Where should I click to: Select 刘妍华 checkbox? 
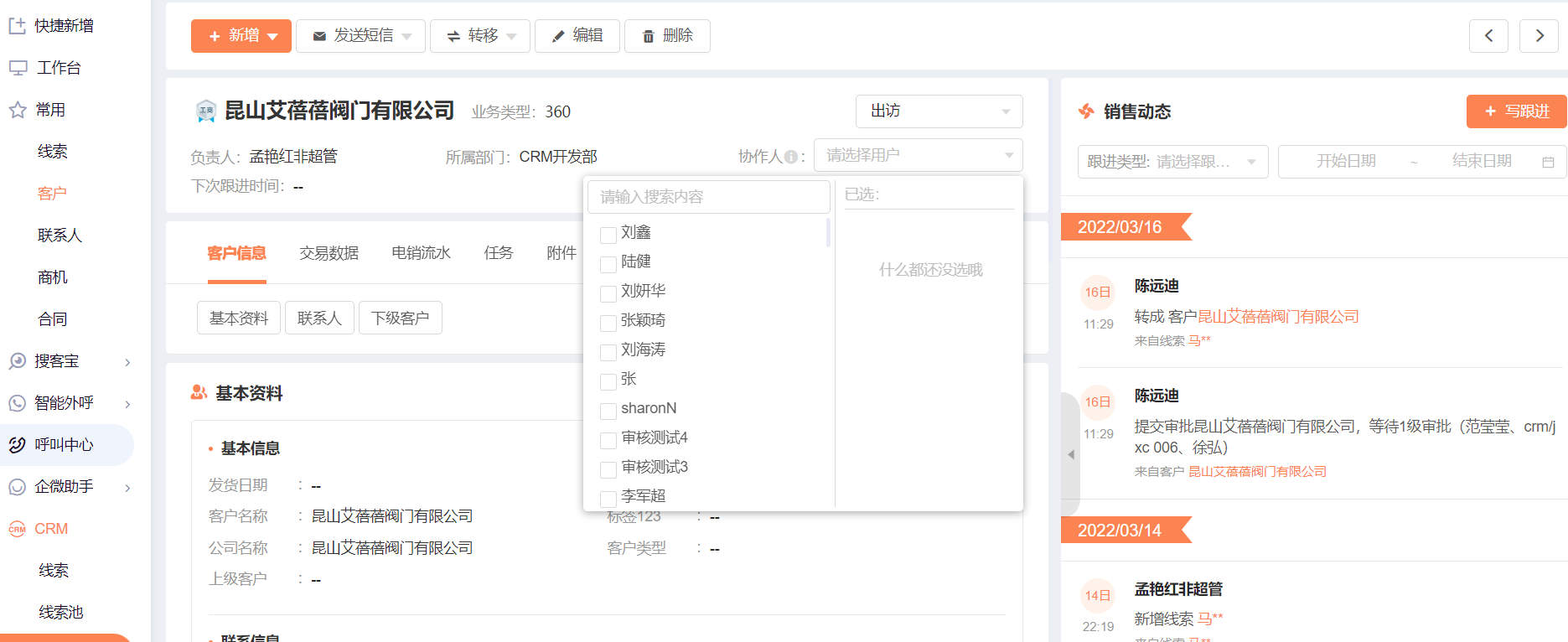point(608,294)
